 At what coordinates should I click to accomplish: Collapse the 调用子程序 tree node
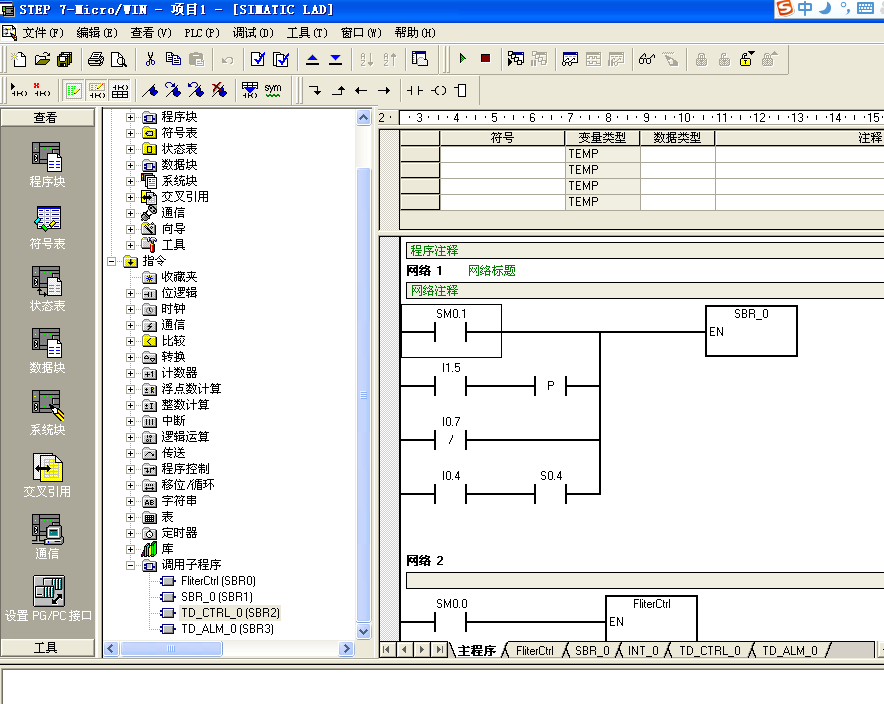130,565
